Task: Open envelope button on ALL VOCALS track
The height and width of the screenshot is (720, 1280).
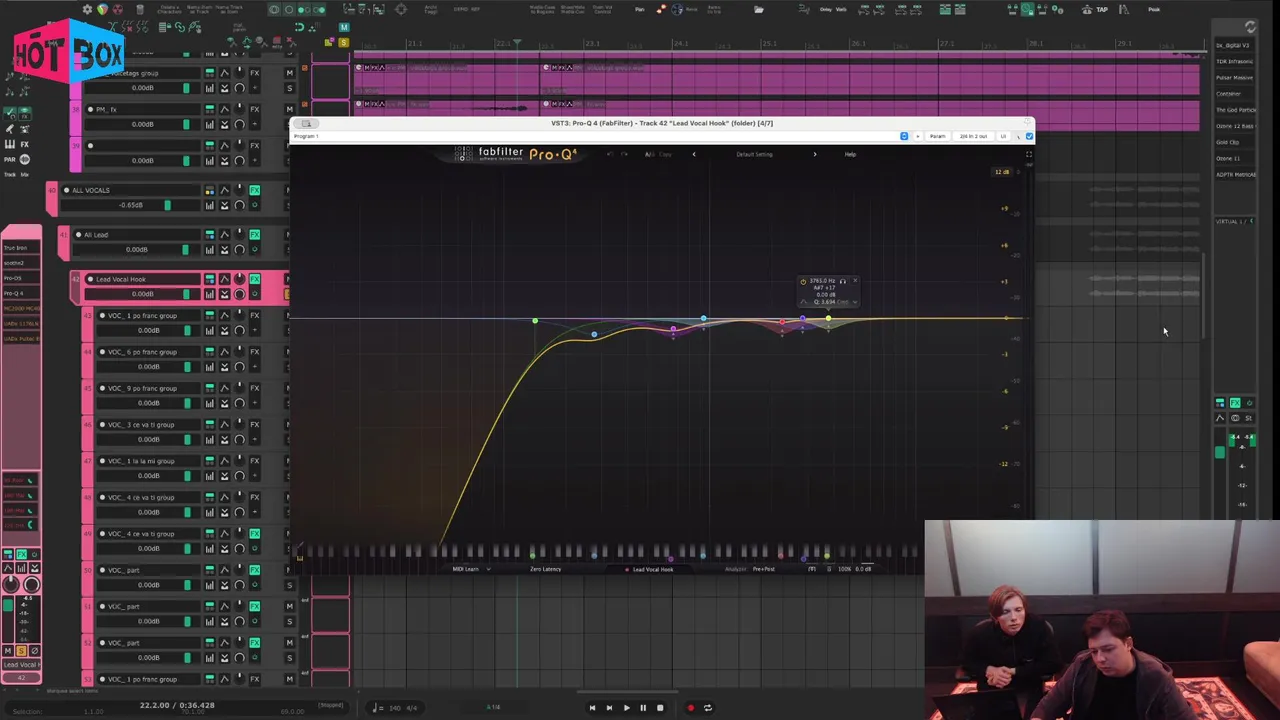Action: [x=224, y=190]
